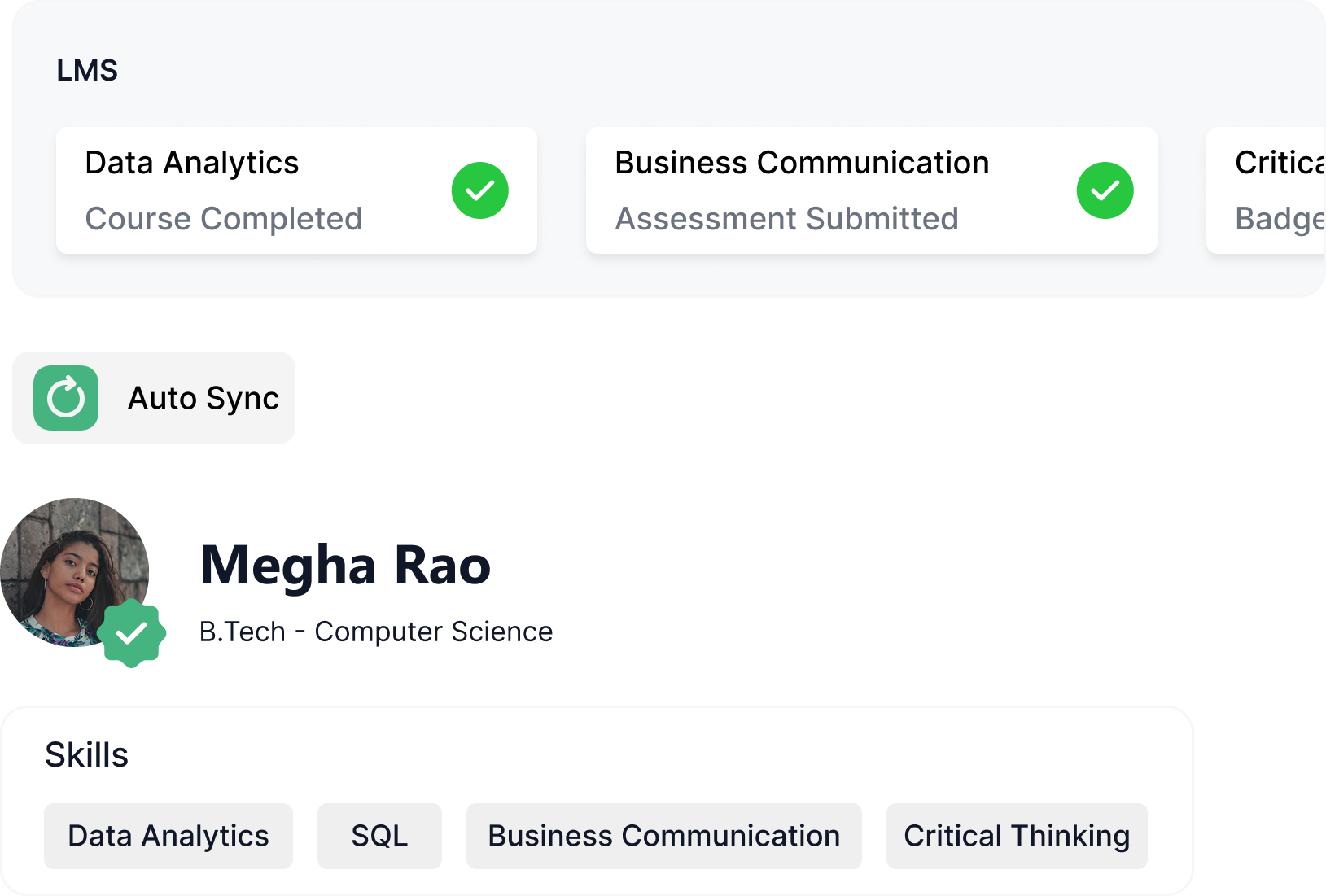Viewport: 1326px width, 896px height.
Task: Click the Badge text on cut-off card
Action: click(x=1280, y=220)
